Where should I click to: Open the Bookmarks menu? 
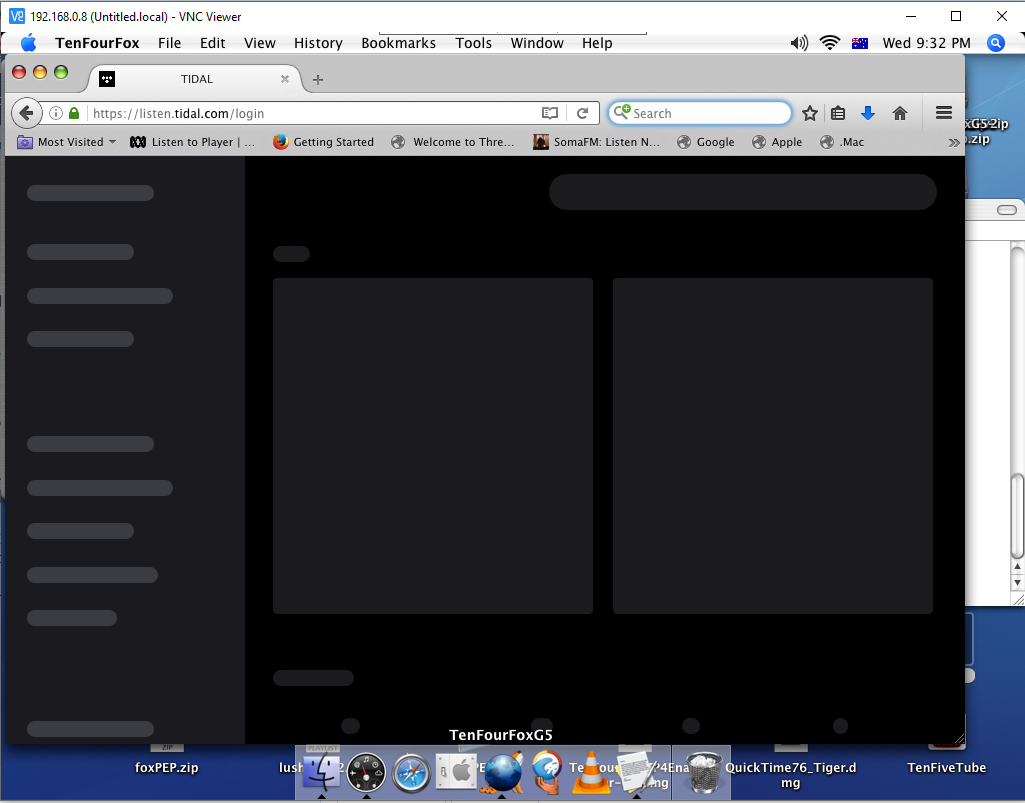(x=398, y=43)
